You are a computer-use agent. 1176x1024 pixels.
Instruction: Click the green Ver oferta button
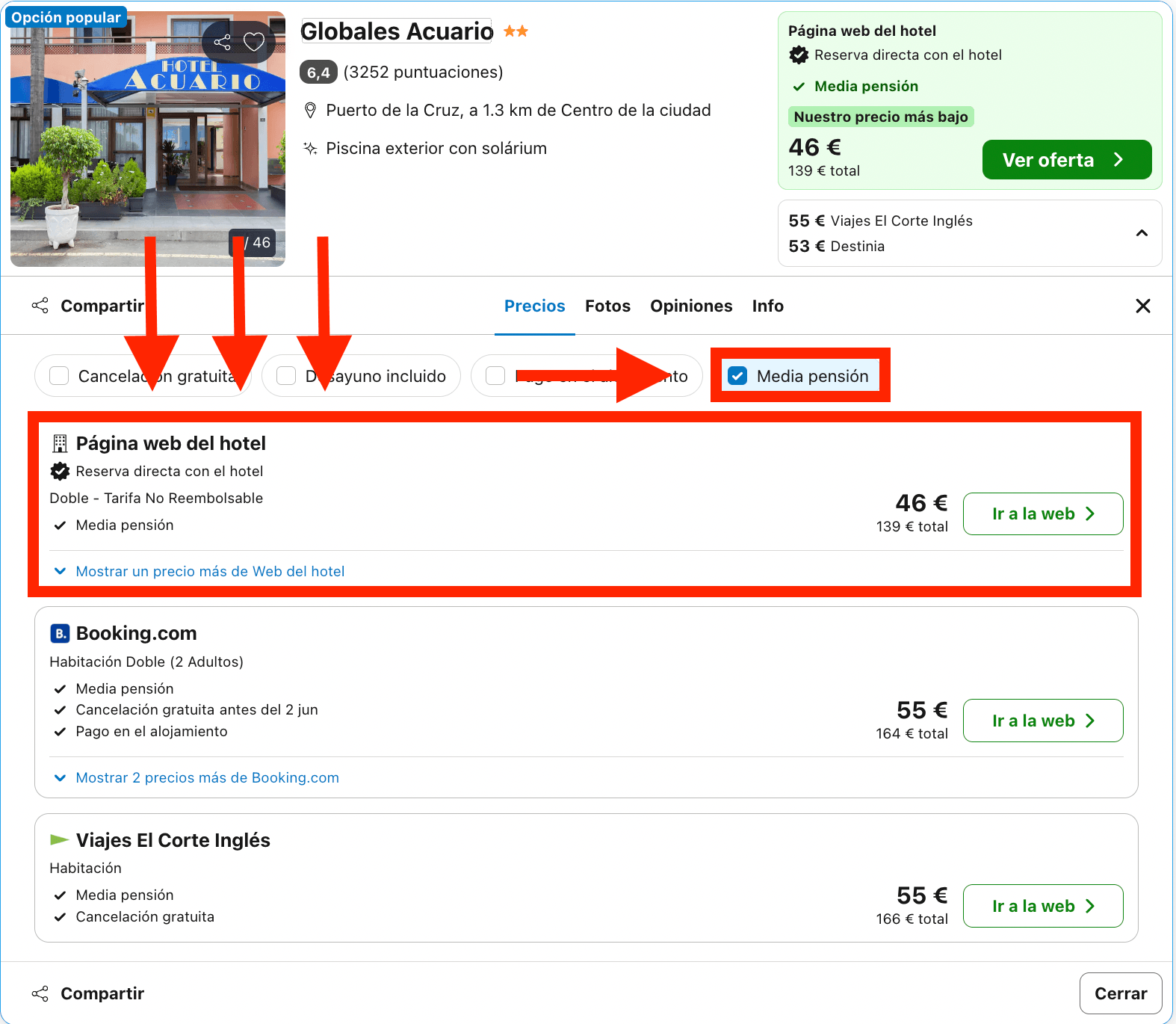tap(1067, 160)
